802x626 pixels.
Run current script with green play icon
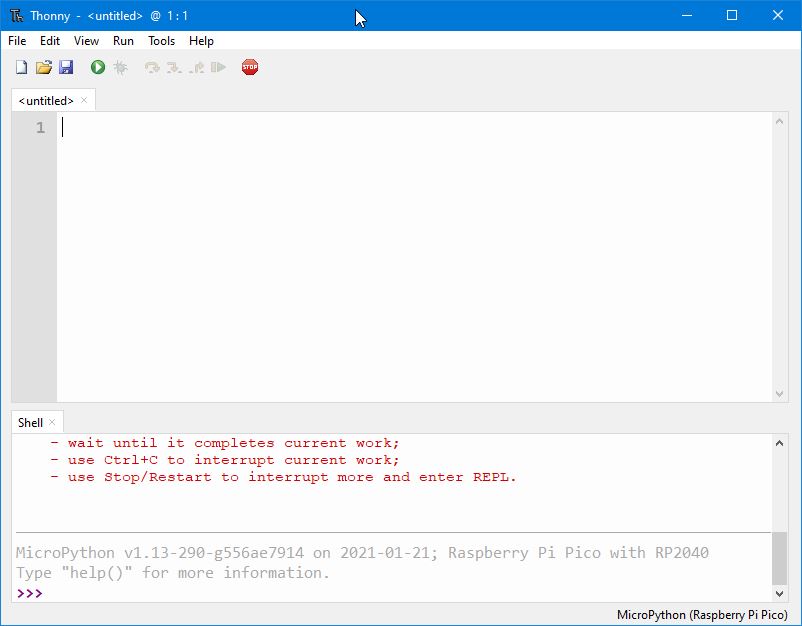pos(98,67)
